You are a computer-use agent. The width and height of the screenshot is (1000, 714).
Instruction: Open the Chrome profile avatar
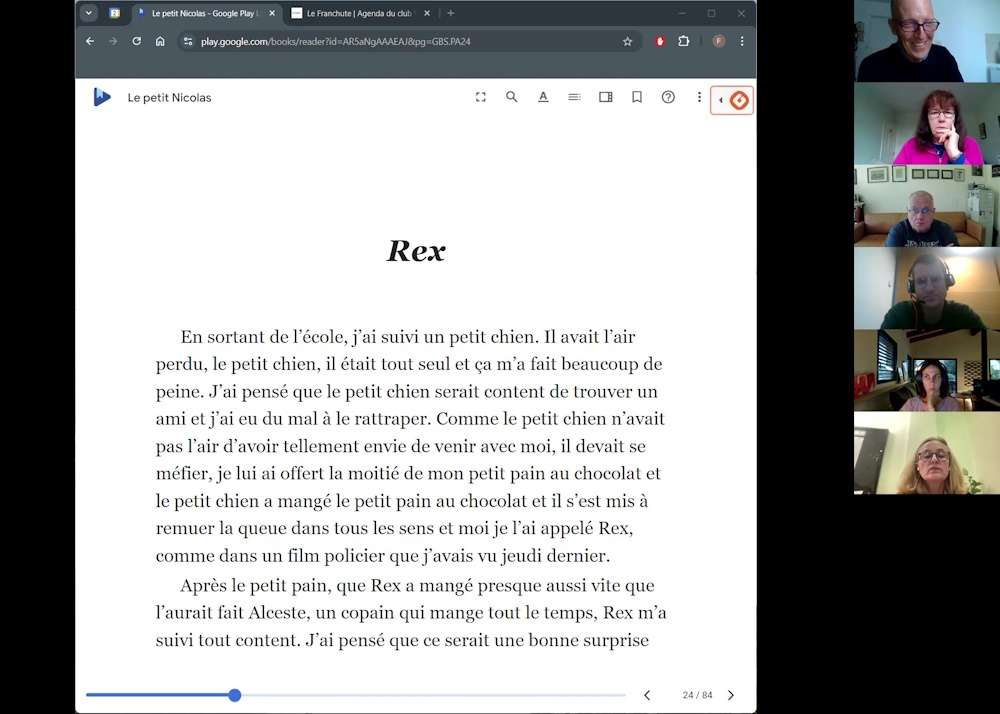click(719, 41)
